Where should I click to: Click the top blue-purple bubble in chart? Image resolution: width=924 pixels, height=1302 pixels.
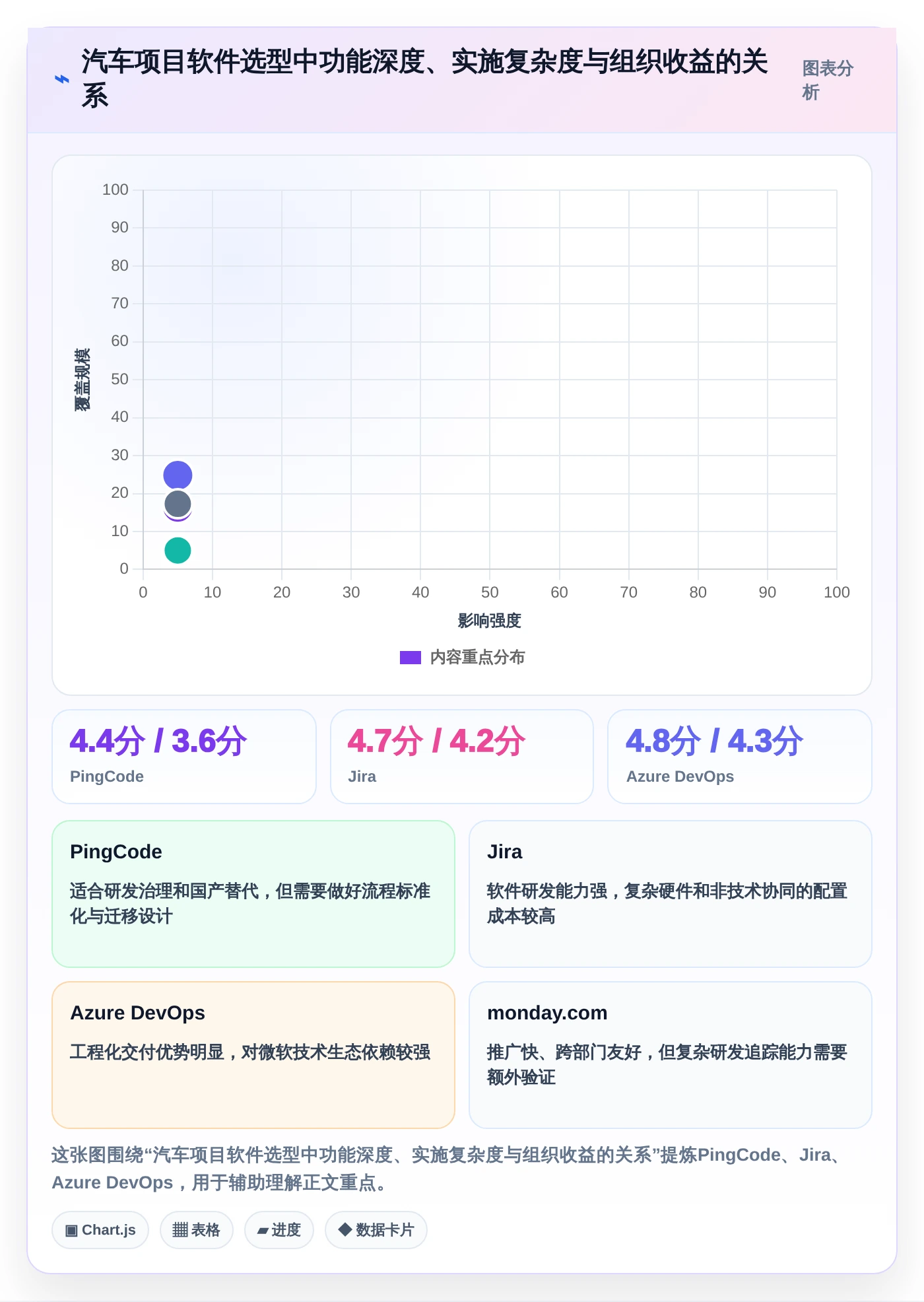click(x=178, y=475)
